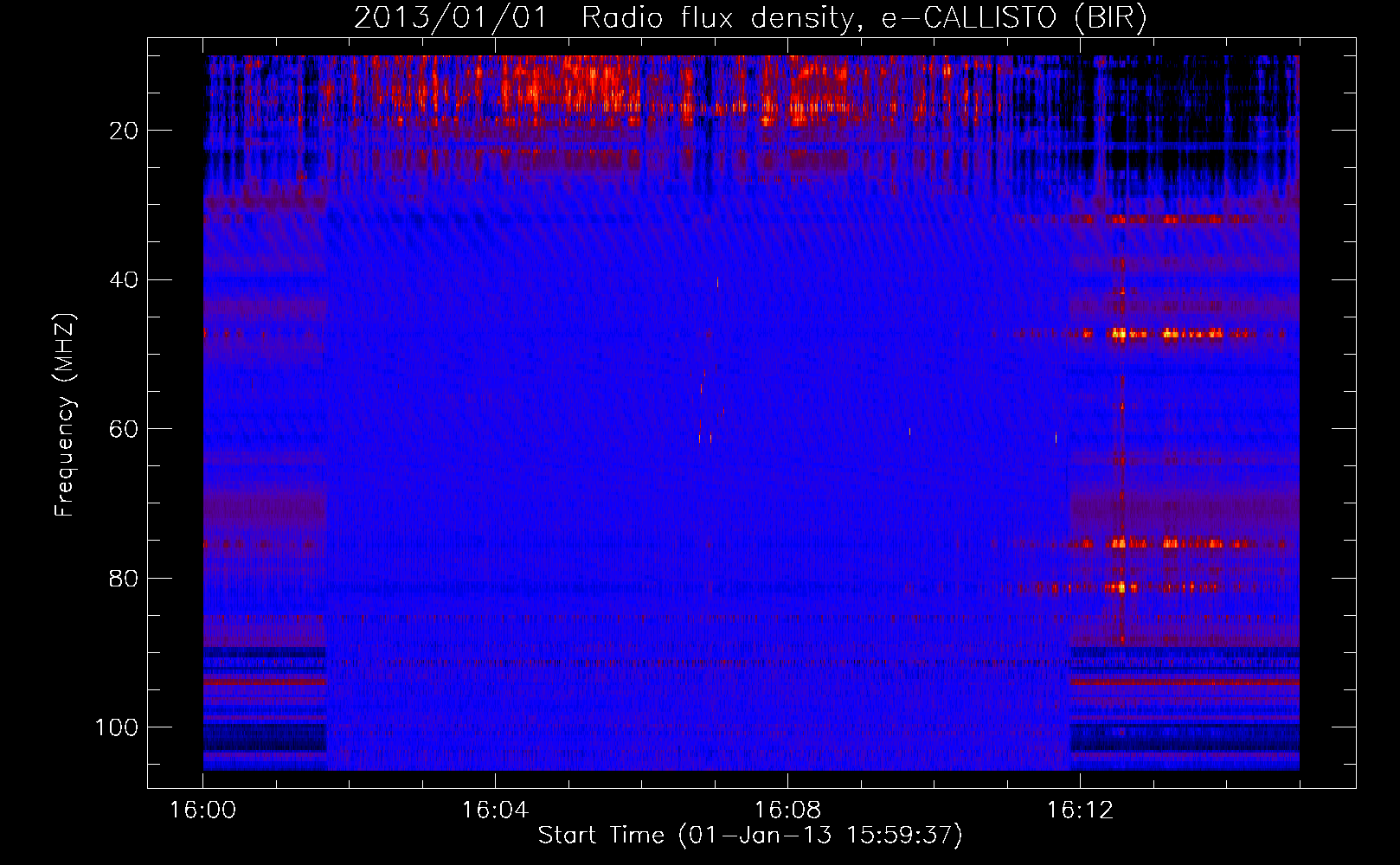This screenshot has height=865, width=1400.
Task: Click the Frequency (MHZ) vertical axis caption
Action: click(x=66, y=415)
